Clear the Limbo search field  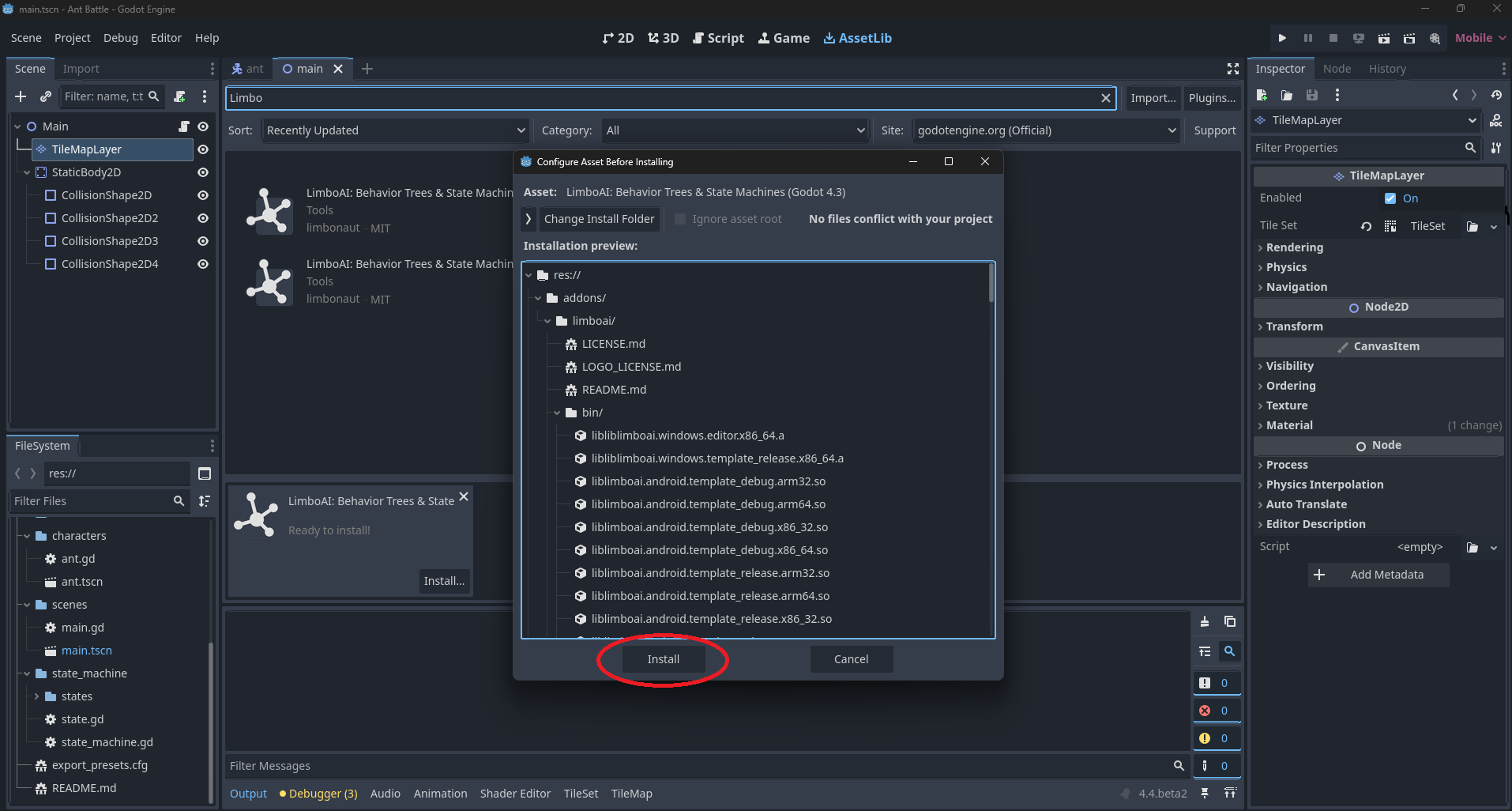[1106, 98]
